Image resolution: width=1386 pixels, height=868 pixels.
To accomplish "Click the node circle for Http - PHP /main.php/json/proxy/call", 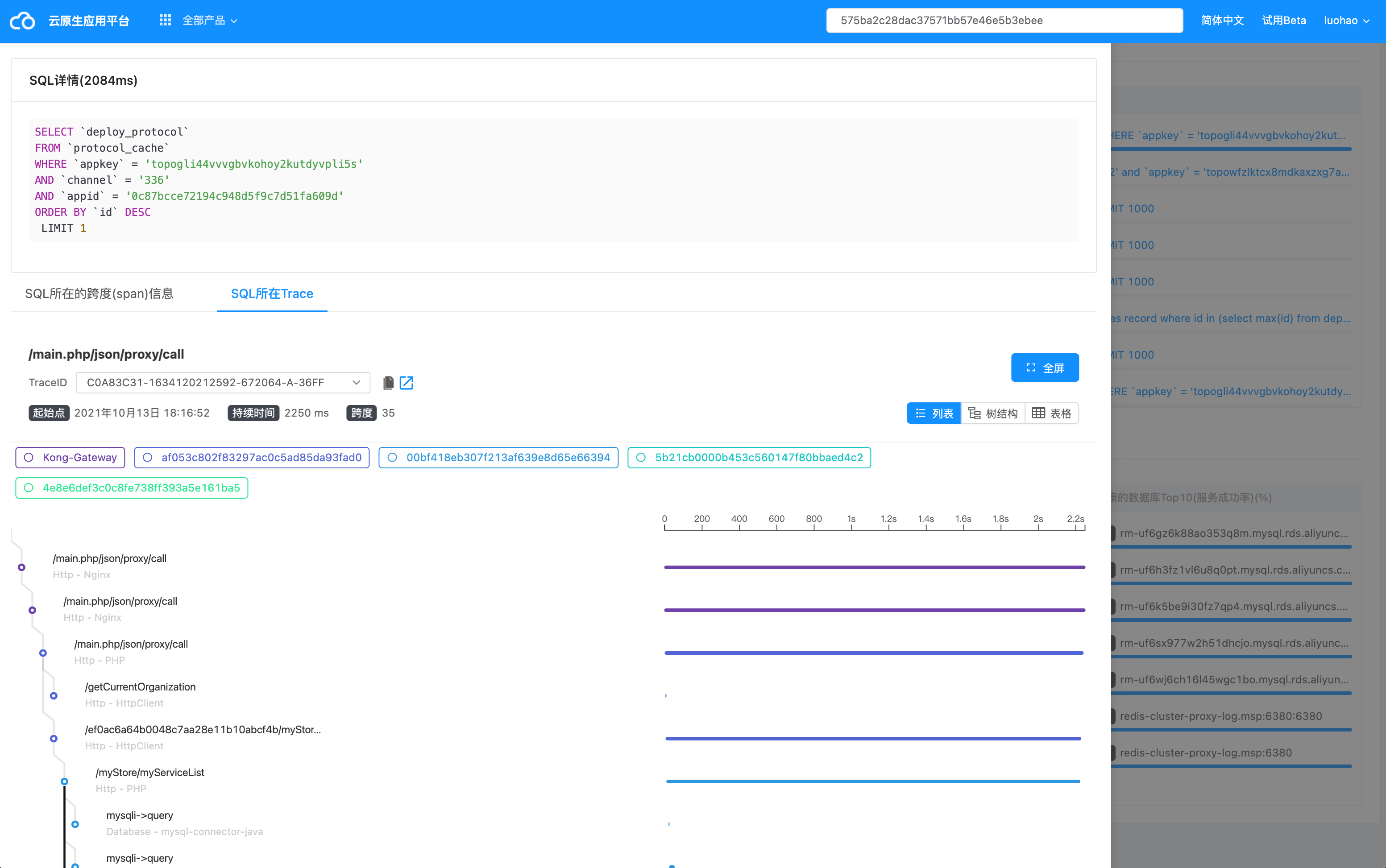I will coord(43,653).
